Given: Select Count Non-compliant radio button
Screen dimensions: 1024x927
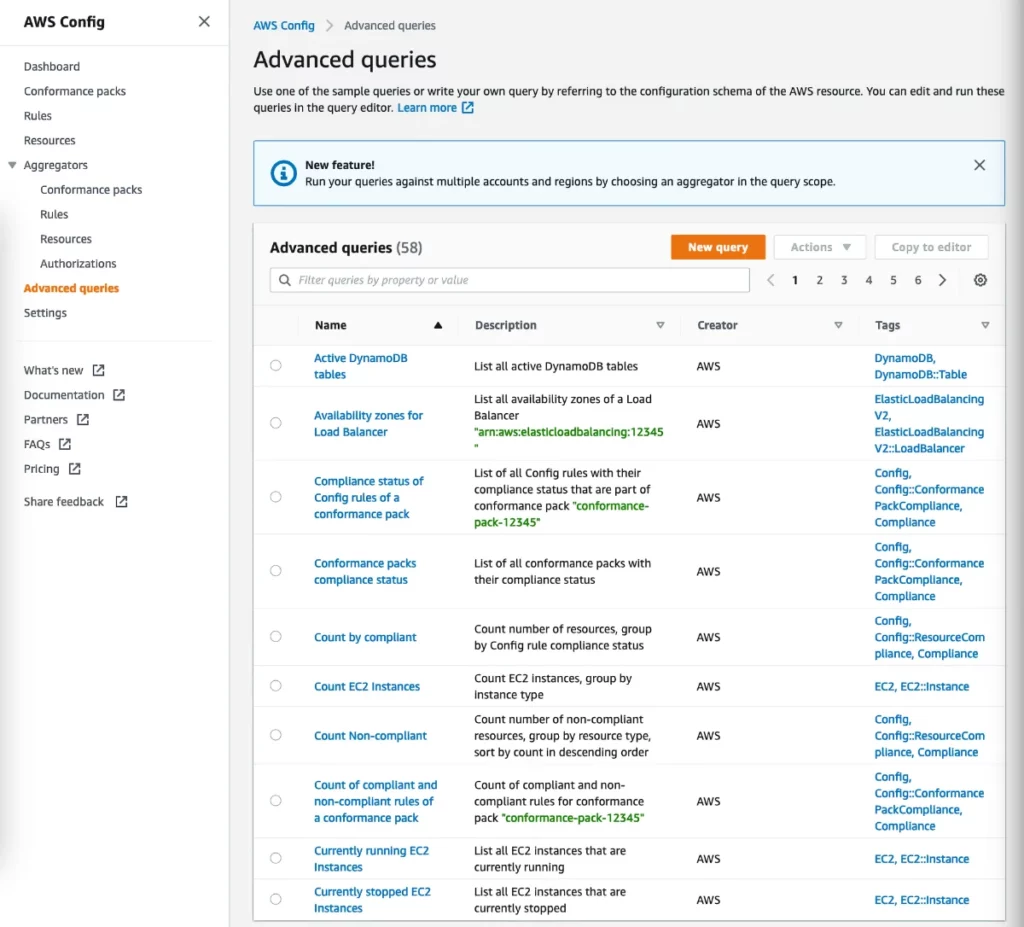Looking at the screenshot, I should coord(276,735).
